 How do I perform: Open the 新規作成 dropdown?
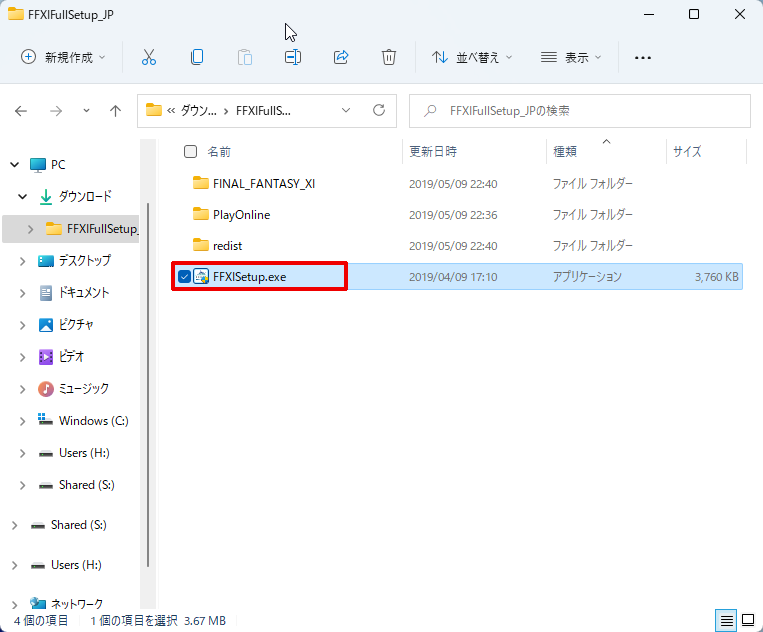pos(63,57)
